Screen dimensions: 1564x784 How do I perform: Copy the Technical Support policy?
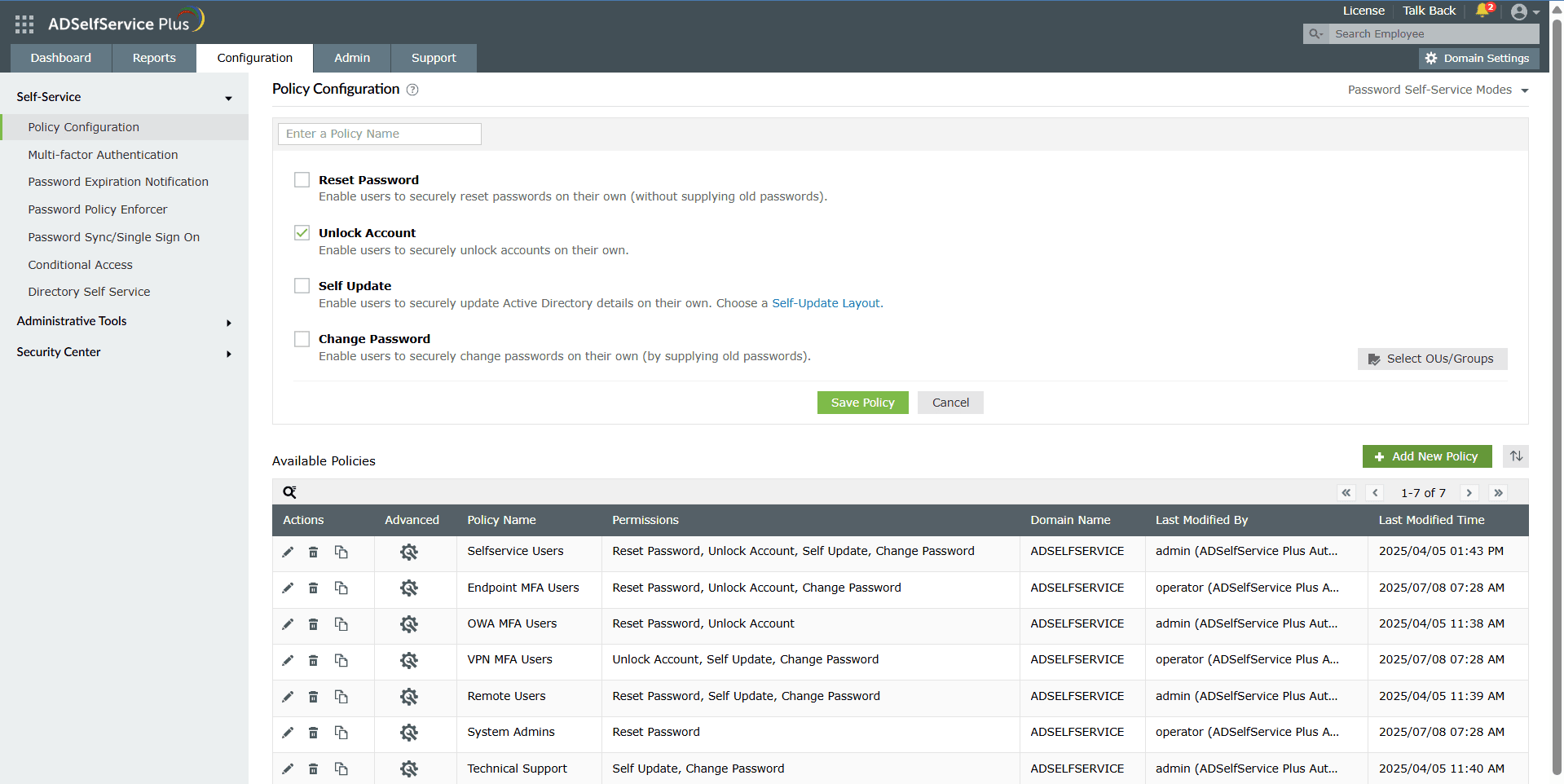click(341, 769)
